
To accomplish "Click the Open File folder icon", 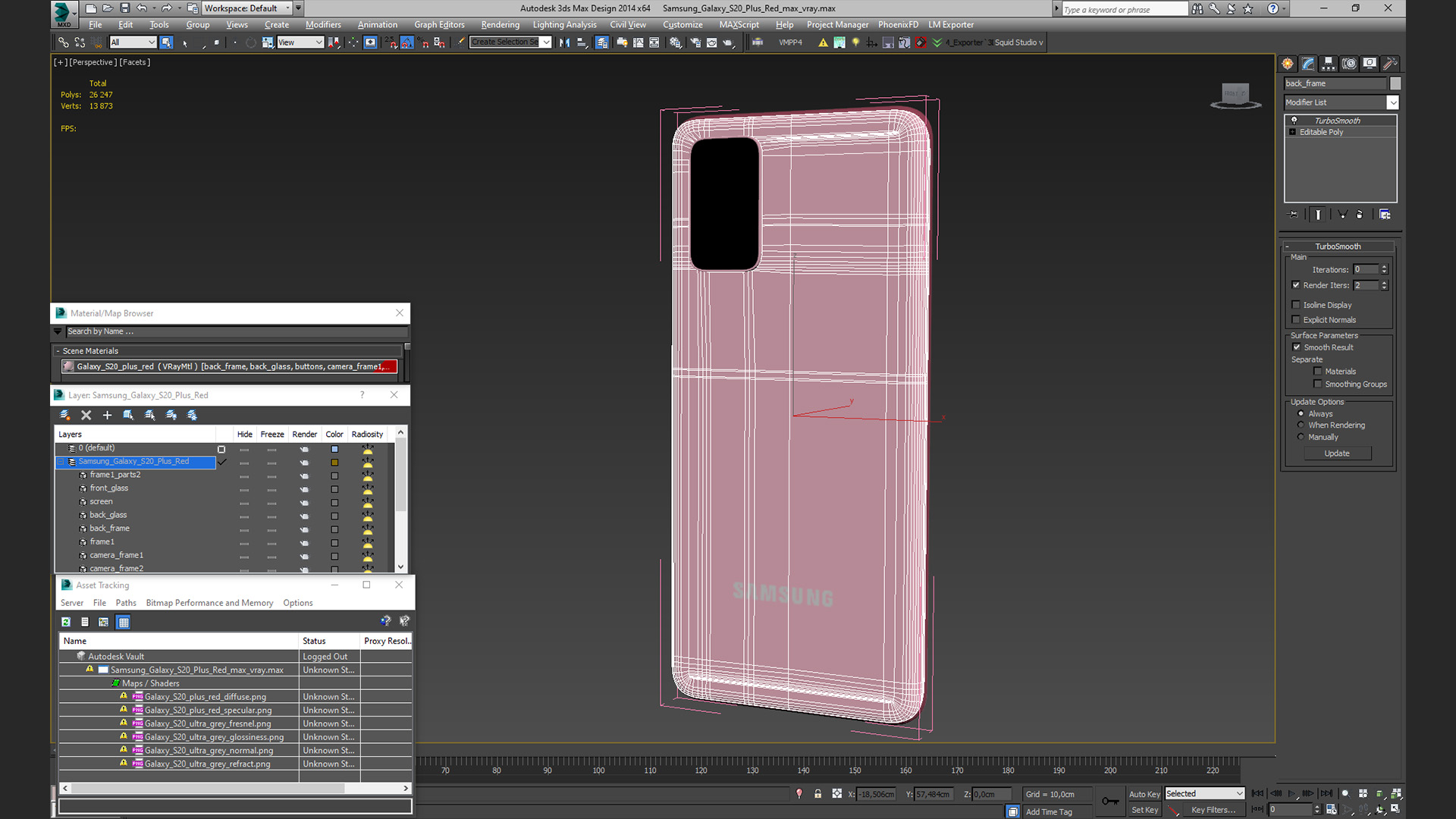I will coord(108,8).
